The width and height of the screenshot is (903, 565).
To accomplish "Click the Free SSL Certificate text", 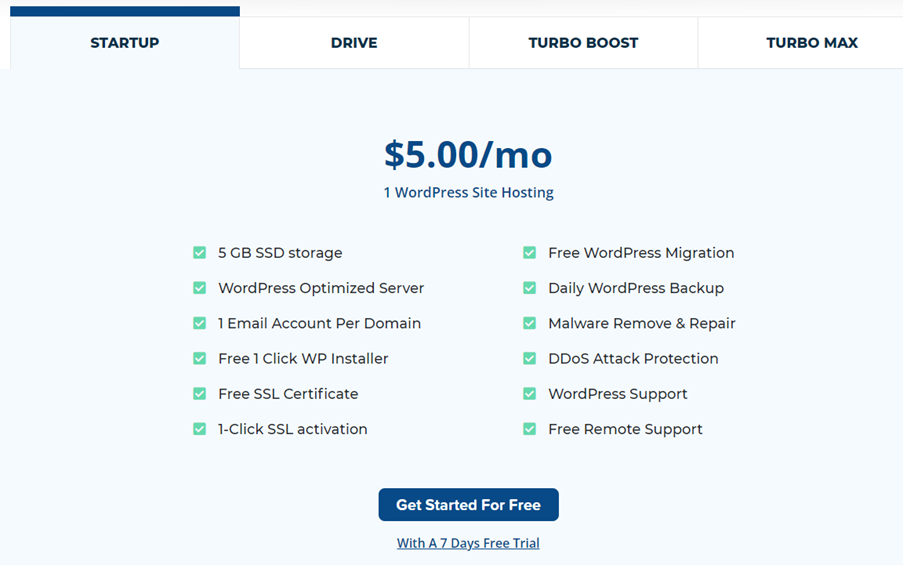I will point(288,394).
